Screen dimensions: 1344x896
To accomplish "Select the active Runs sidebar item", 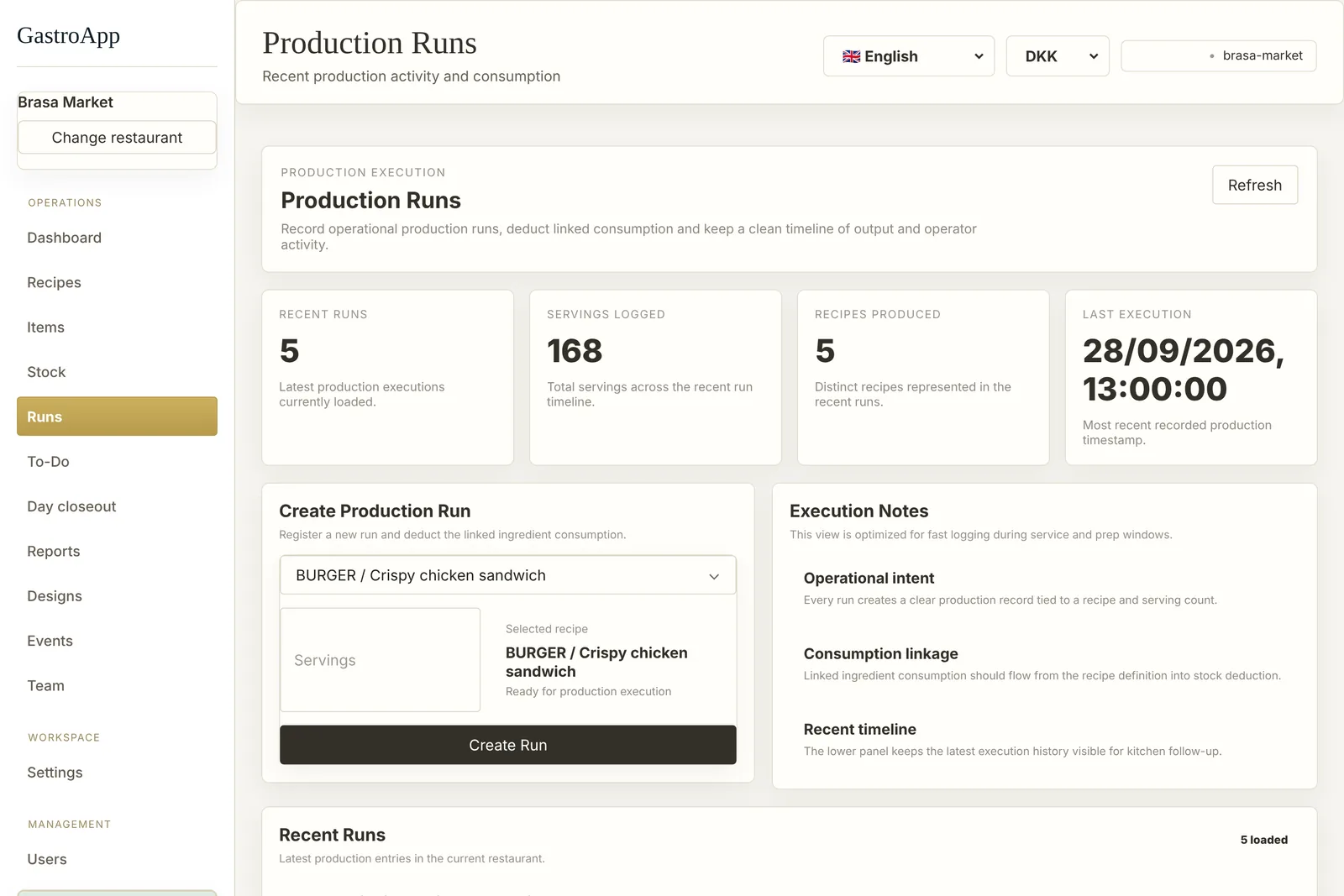I will [117, 417].
